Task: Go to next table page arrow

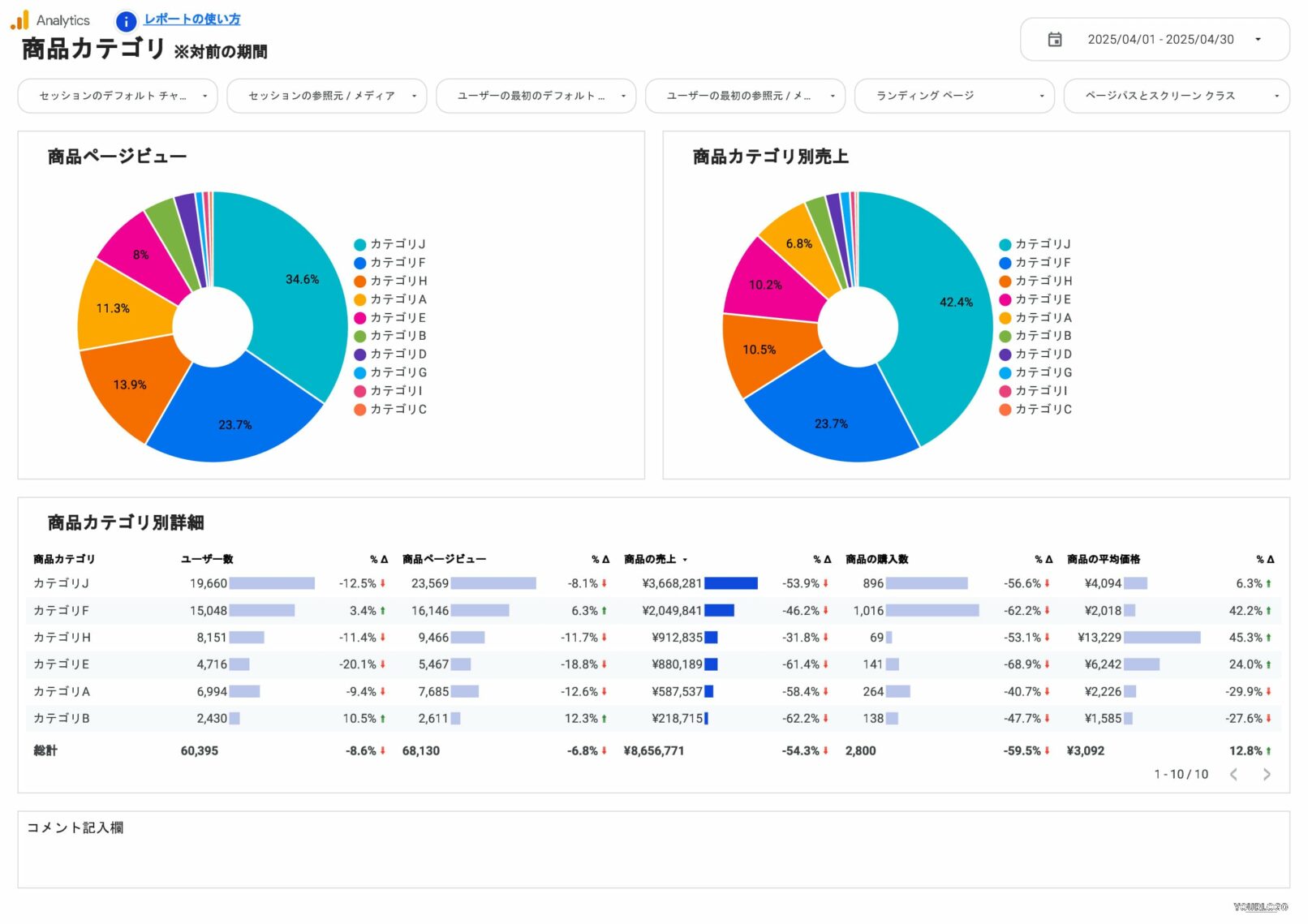Action: coord(1267,775)
